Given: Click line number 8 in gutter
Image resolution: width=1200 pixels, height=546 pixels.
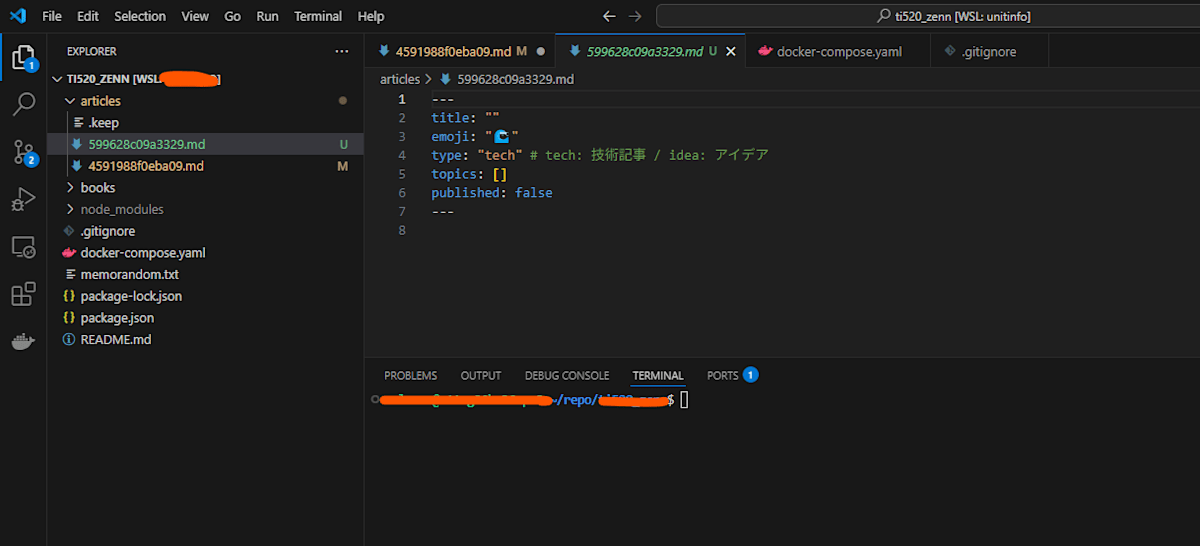Looking at the screenshot, I should (x=402, y=230).
